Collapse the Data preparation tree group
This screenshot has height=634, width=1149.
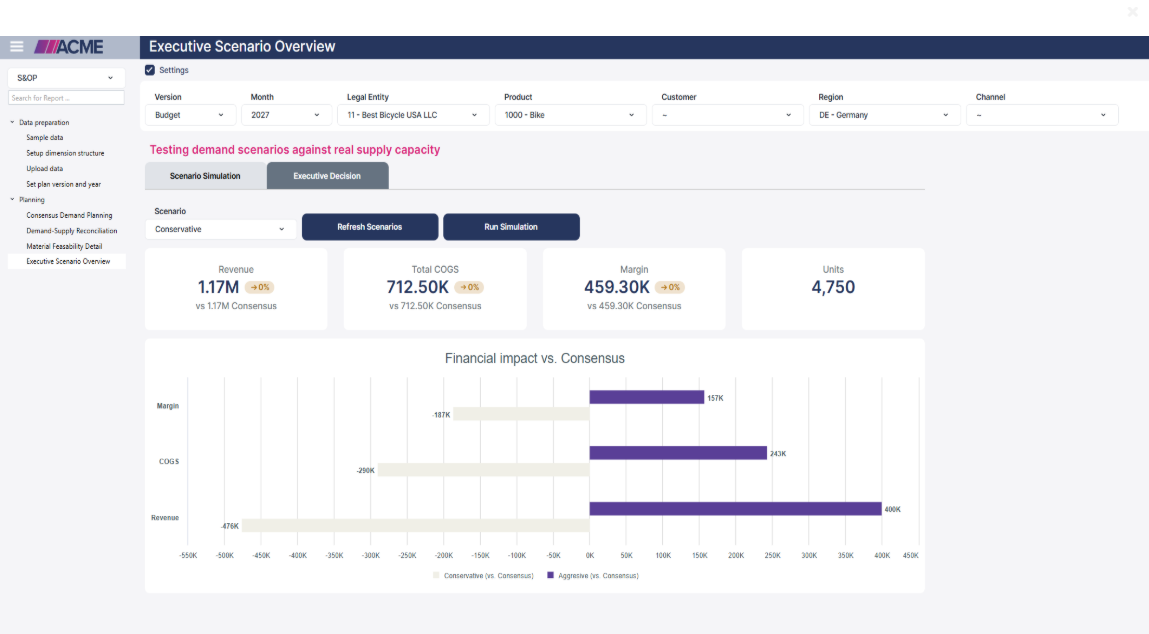pyautogui.click(x=12, y=122)
